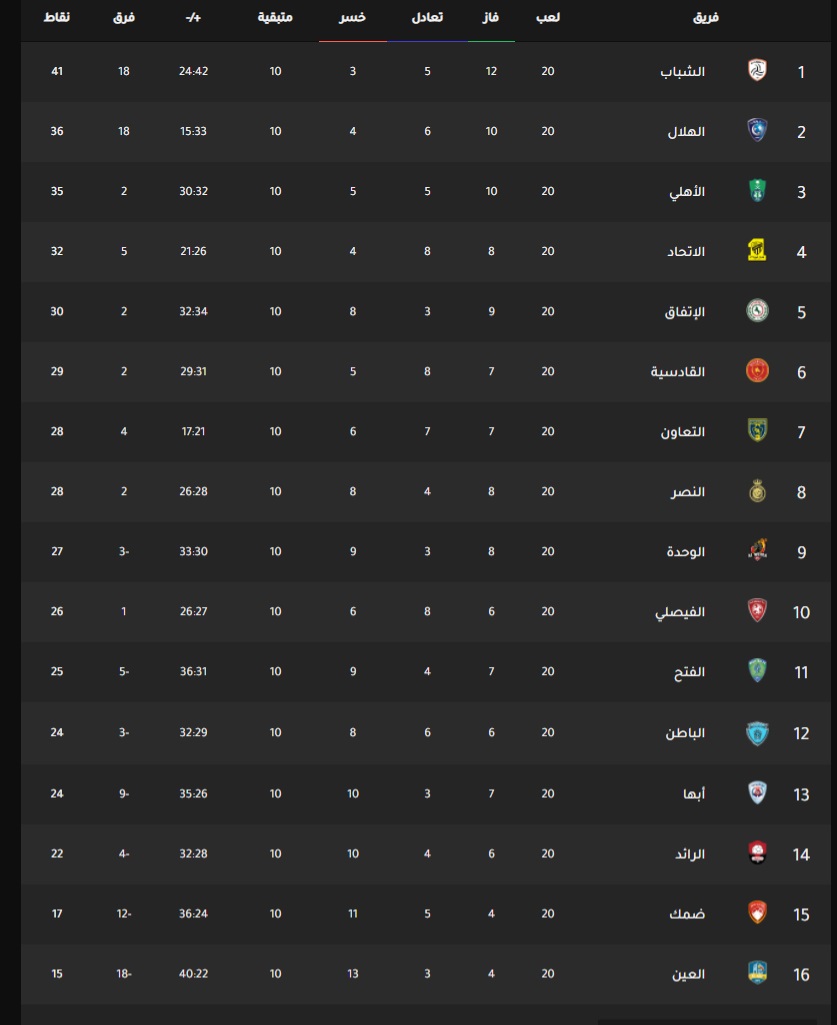Sort table by فاز column header

pos(491,18)
